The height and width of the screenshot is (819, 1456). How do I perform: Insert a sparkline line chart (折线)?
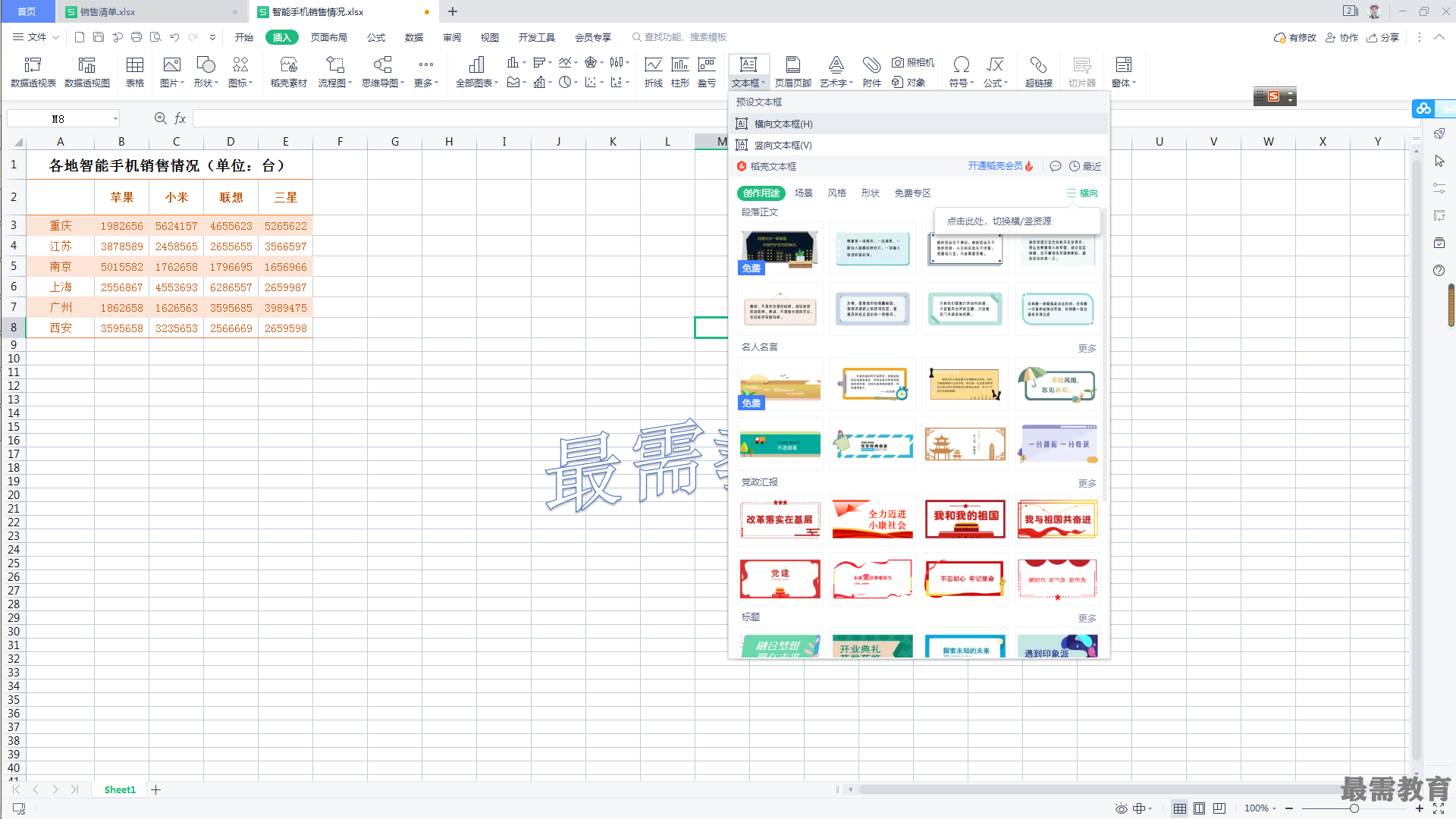(654, 72)
